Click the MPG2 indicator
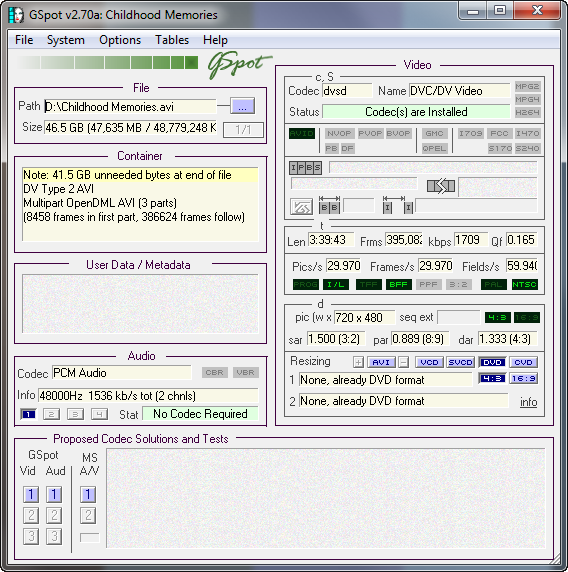Image resolution: width=568 pixels, height=572 pixels. point(527,86)
